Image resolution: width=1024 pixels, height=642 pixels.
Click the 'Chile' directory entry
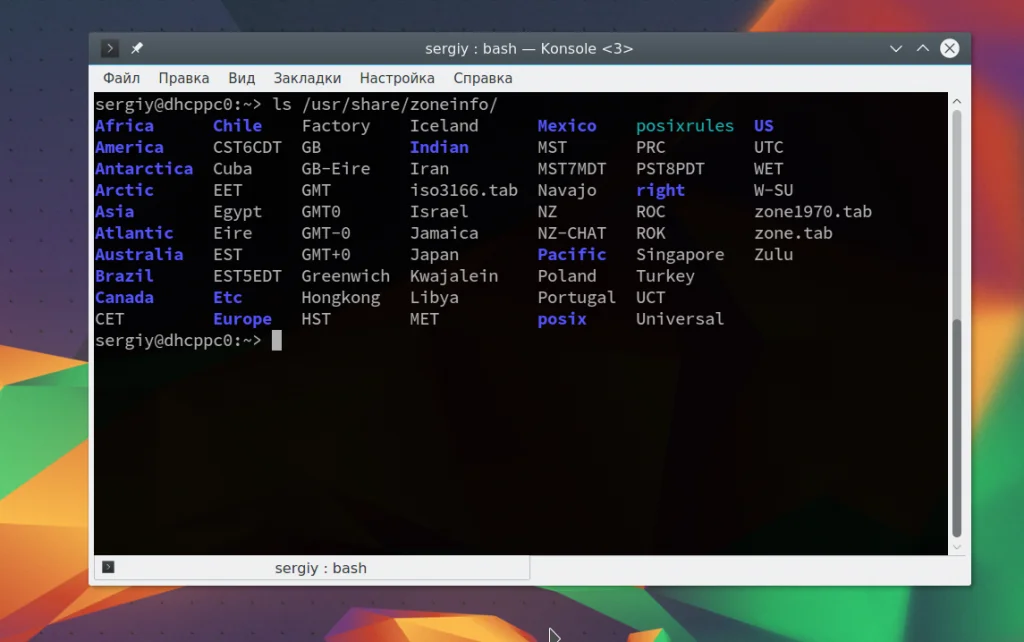pos(237,125)
